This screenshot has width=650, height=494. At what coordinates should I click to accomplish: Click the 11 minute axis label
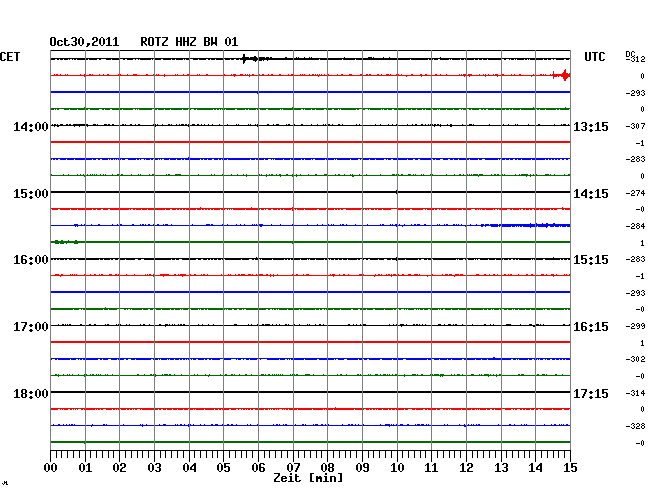431,468
